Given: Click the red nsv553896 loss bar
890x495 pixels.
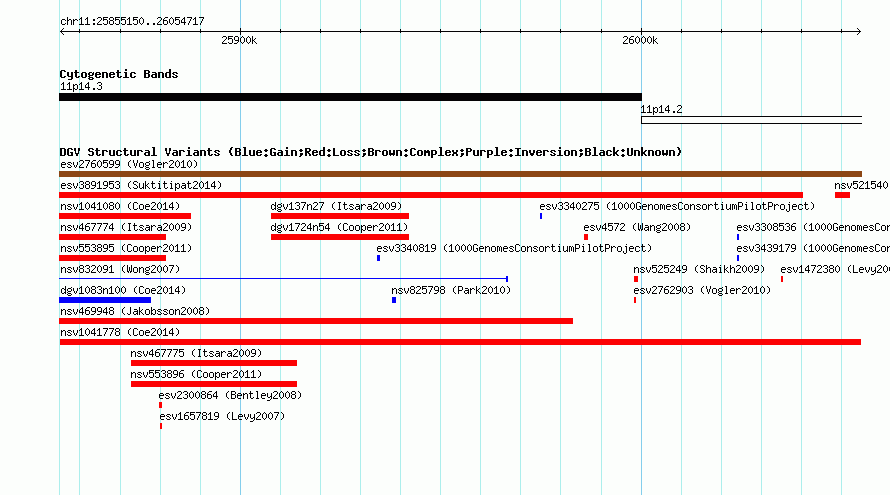Looking at the screenshot, I should click(x=213, y=384).
